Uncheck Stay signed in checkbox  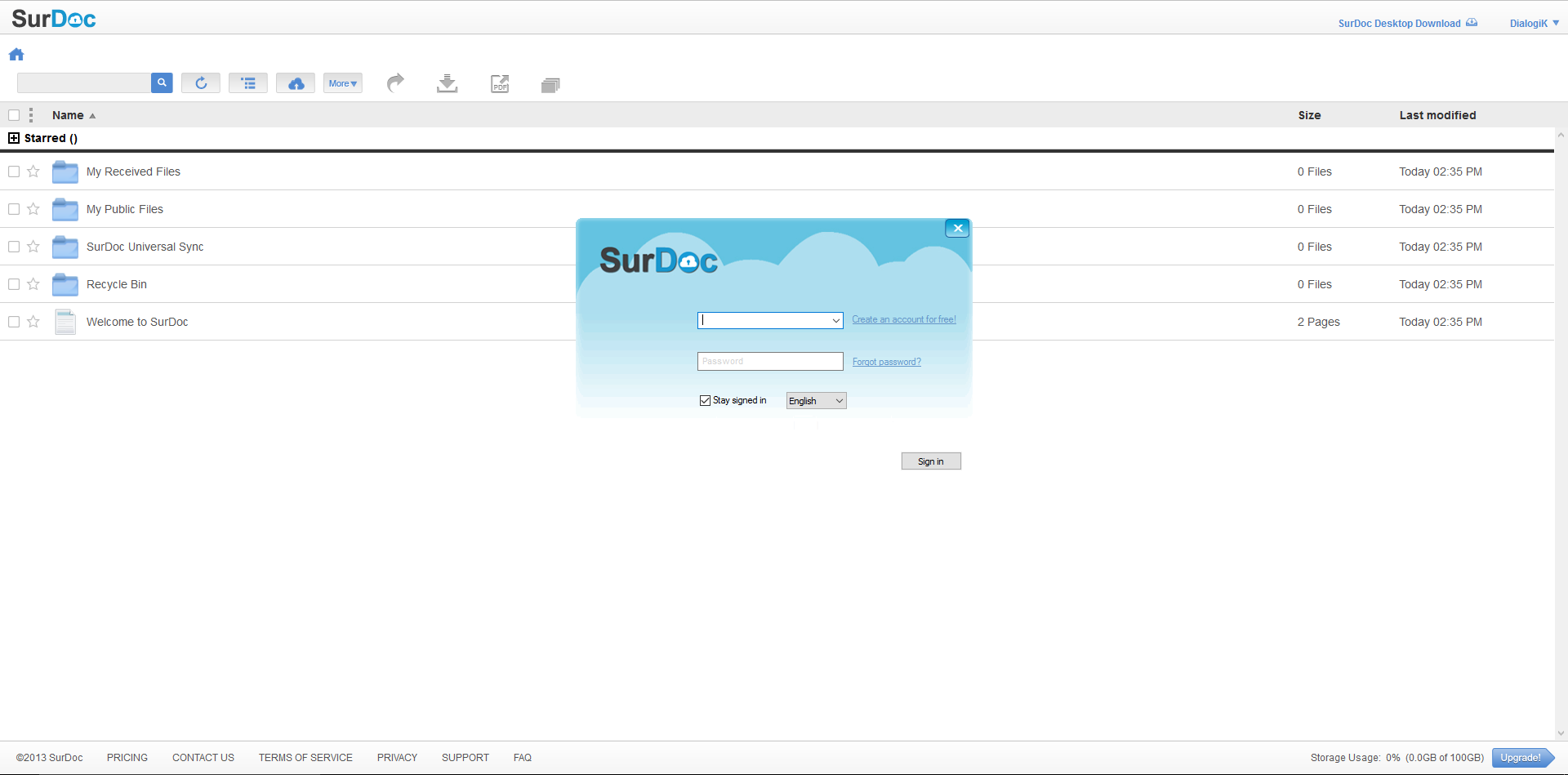705,400
